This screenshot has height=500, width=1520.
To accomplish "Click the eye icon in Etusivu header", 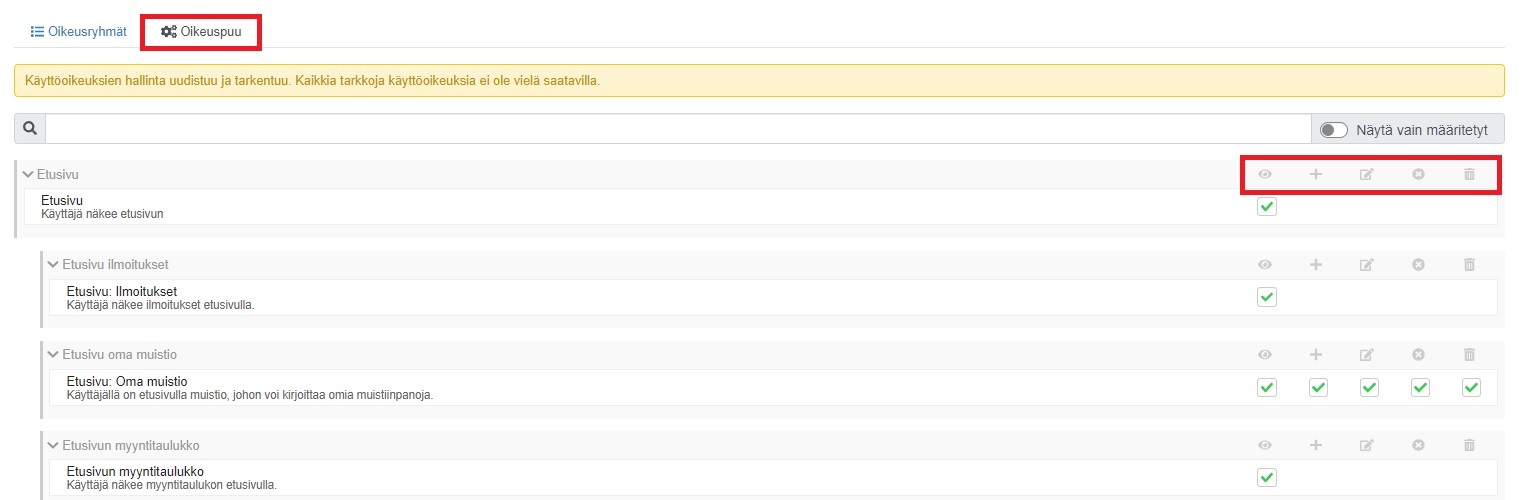I will tap(1265, 175).
